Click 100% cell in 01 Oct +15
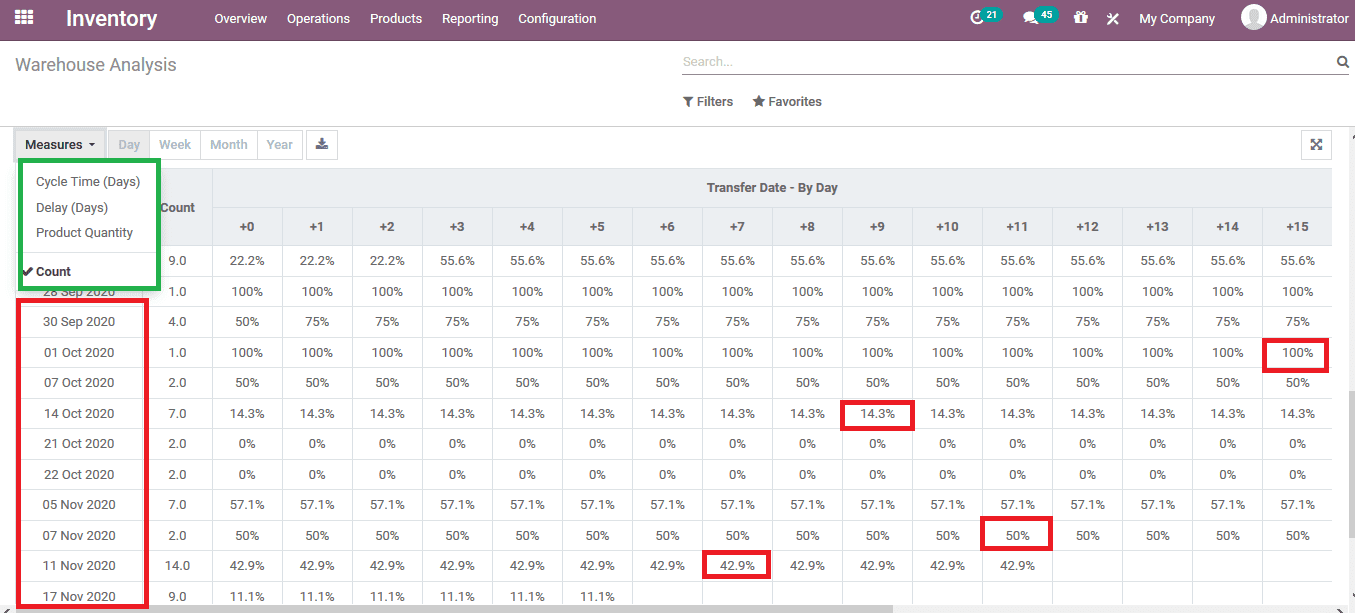 [1297, 353]
